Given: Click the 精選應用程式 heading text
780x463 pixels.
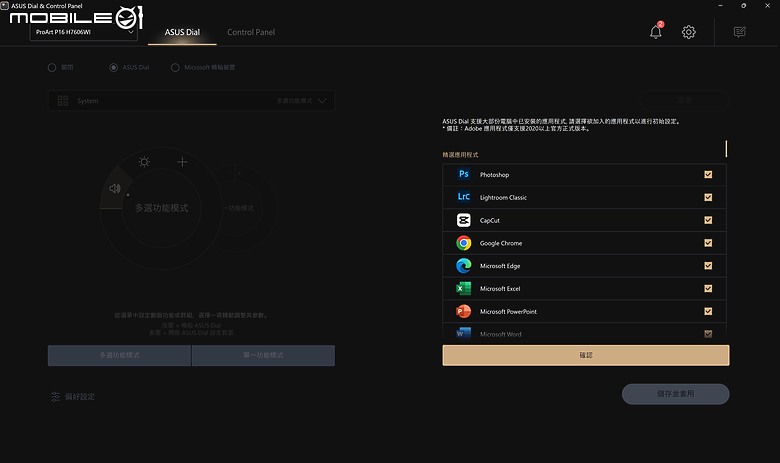Looking at the screenshot, I should [460, 155].
